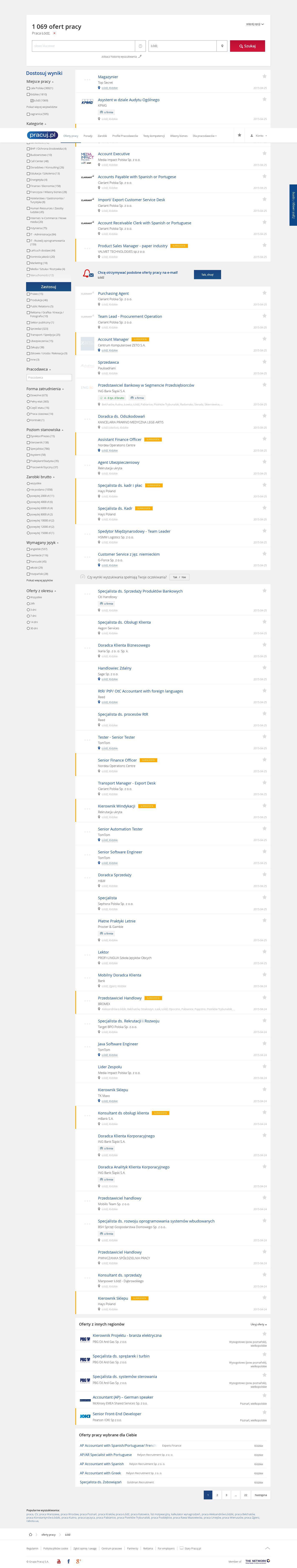Image resolution: width=297 pixels, height=1568 pixels.
Task: Type in the Pracodawca filter input field
Action: (48, 377)
